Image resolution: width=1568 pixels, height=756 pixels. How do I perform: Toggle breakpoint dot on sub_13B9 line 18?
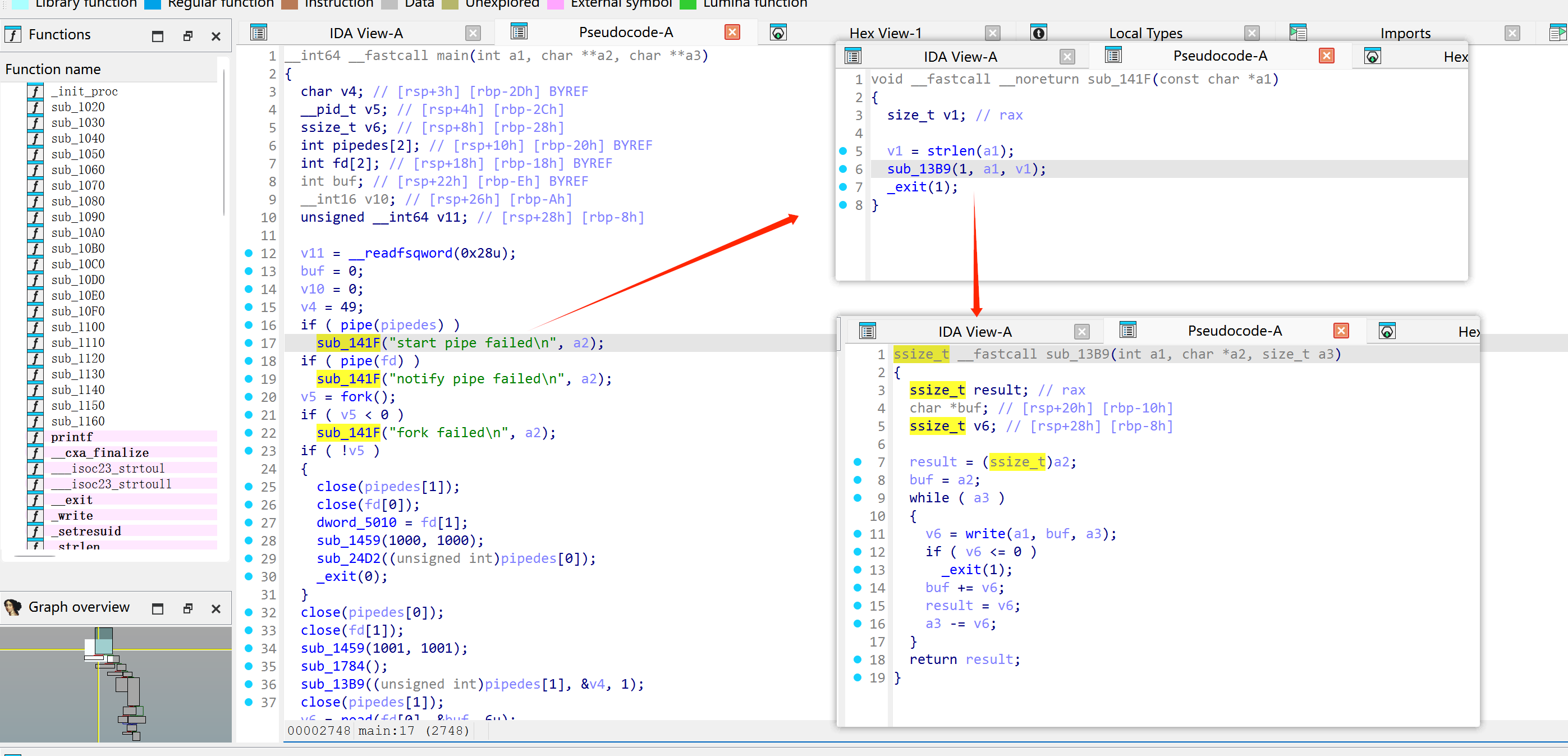point(858,659)
